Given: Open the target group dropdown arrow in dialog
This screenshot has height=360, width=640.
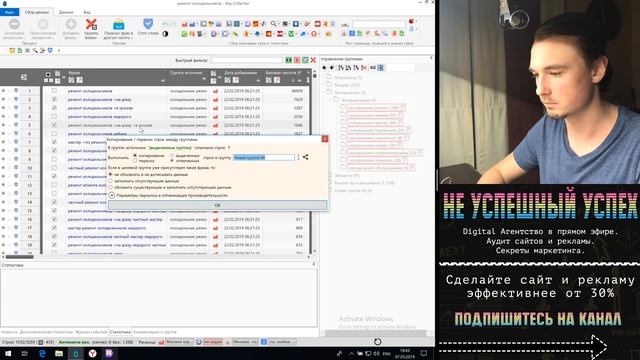Looking at the screenshot, I should coord(298,157).
